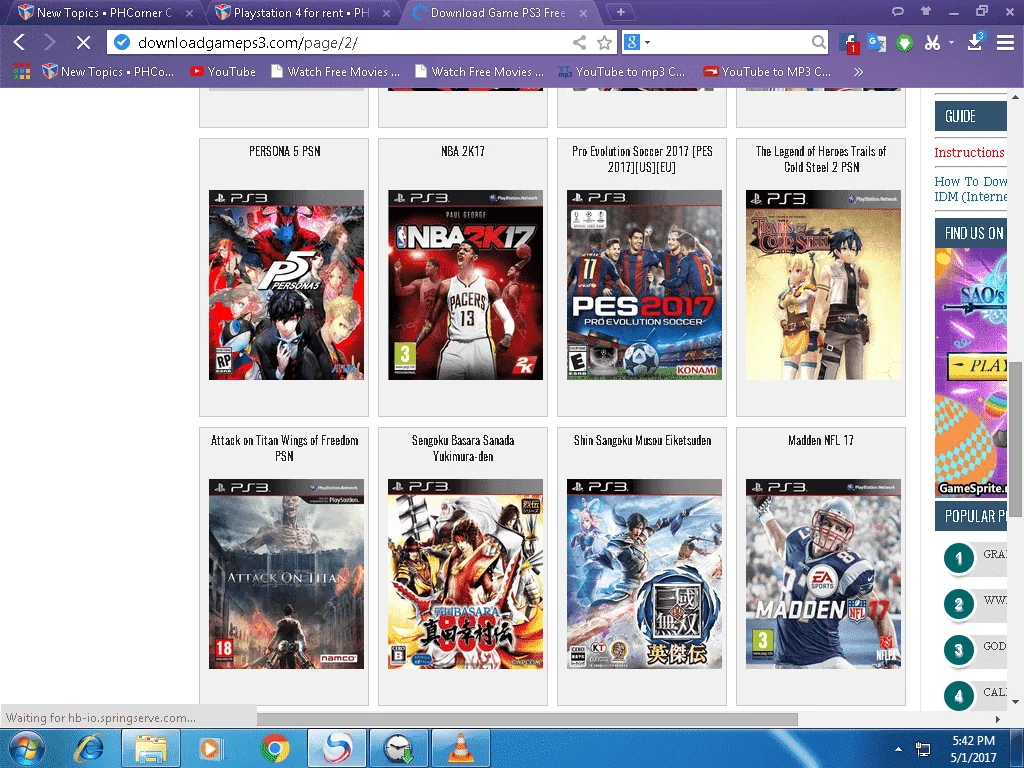Viewport: 1024px width, 768px height.
Task: Open the Google search engine dropdown
Action: 647,43
